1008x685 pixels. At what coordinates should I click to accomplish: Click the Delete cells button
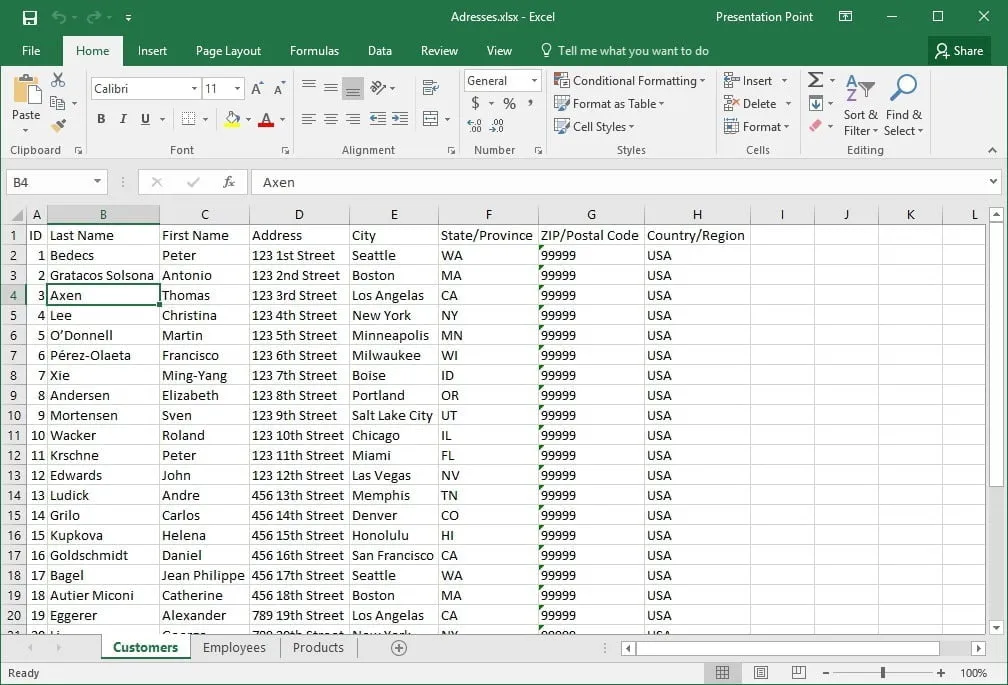pos(757,103)
